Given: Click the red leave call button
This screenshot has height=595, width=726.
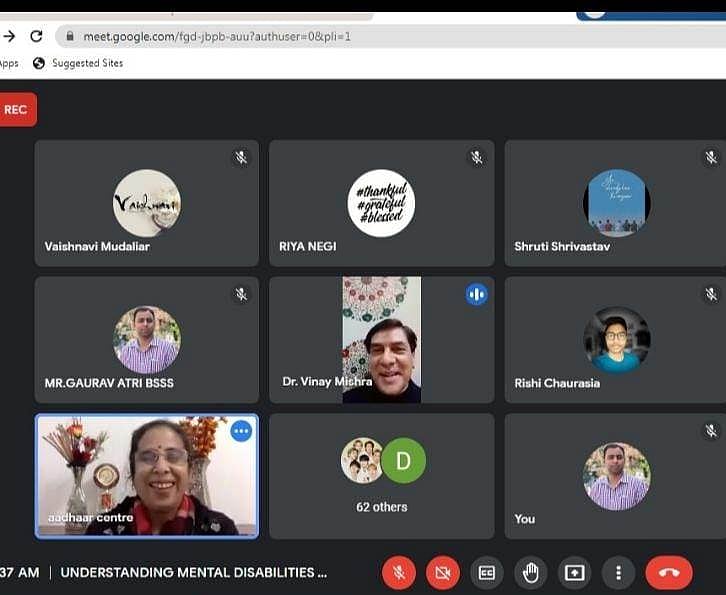Looking at the screenshot, I should 669,573.
